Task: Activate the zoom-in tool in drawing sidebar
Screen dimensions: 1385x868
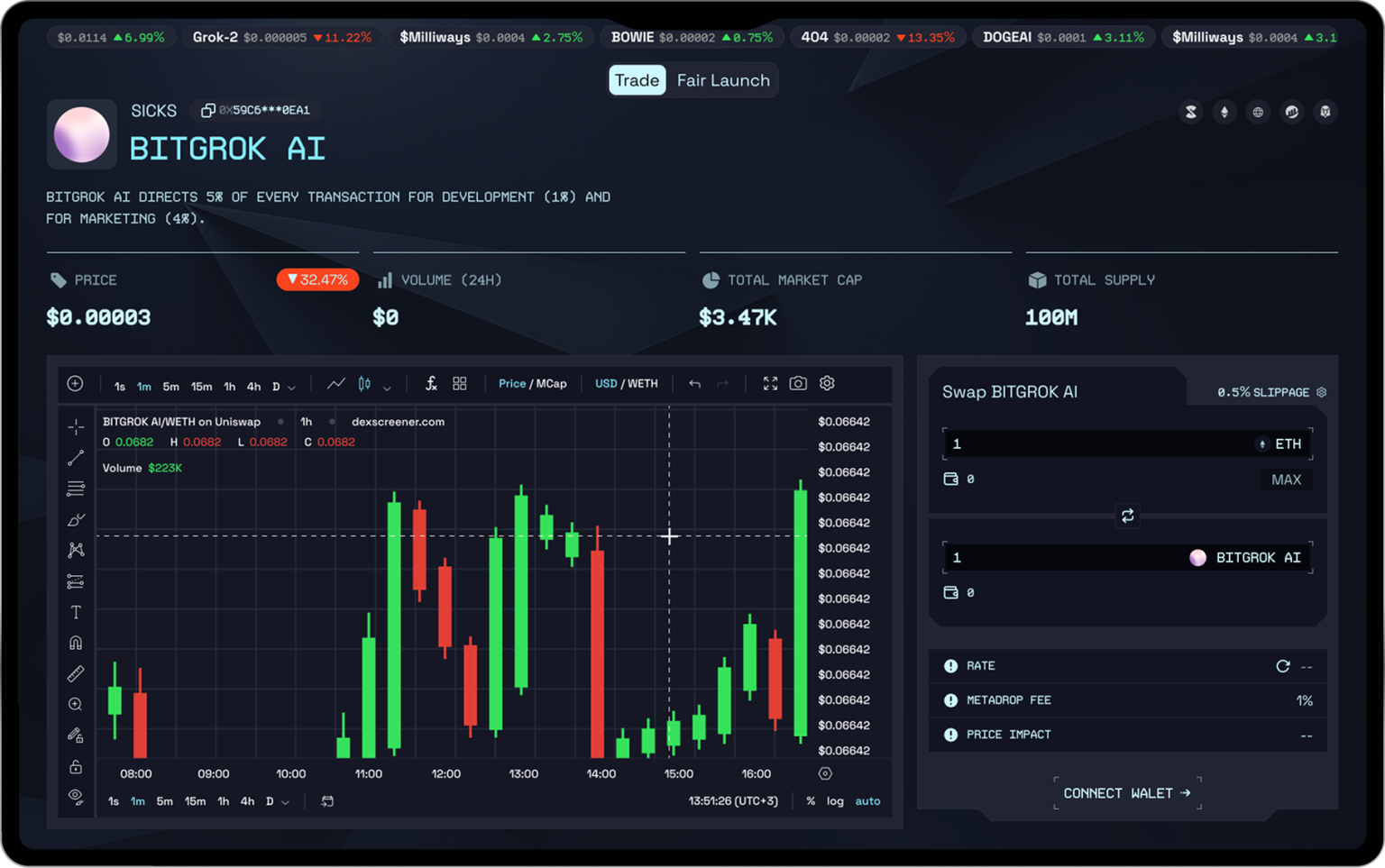Action: (x=76, y=705)
